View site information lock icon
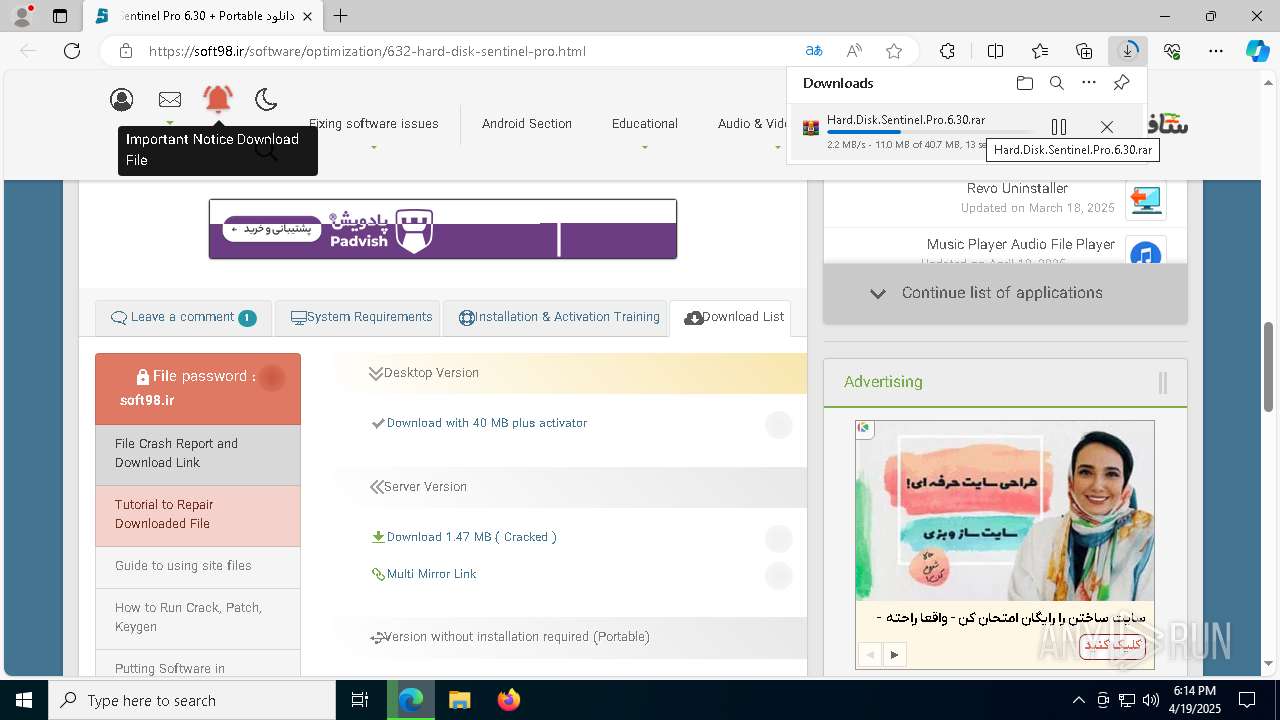The image size is (1280, 720). [x=126, y=51]
